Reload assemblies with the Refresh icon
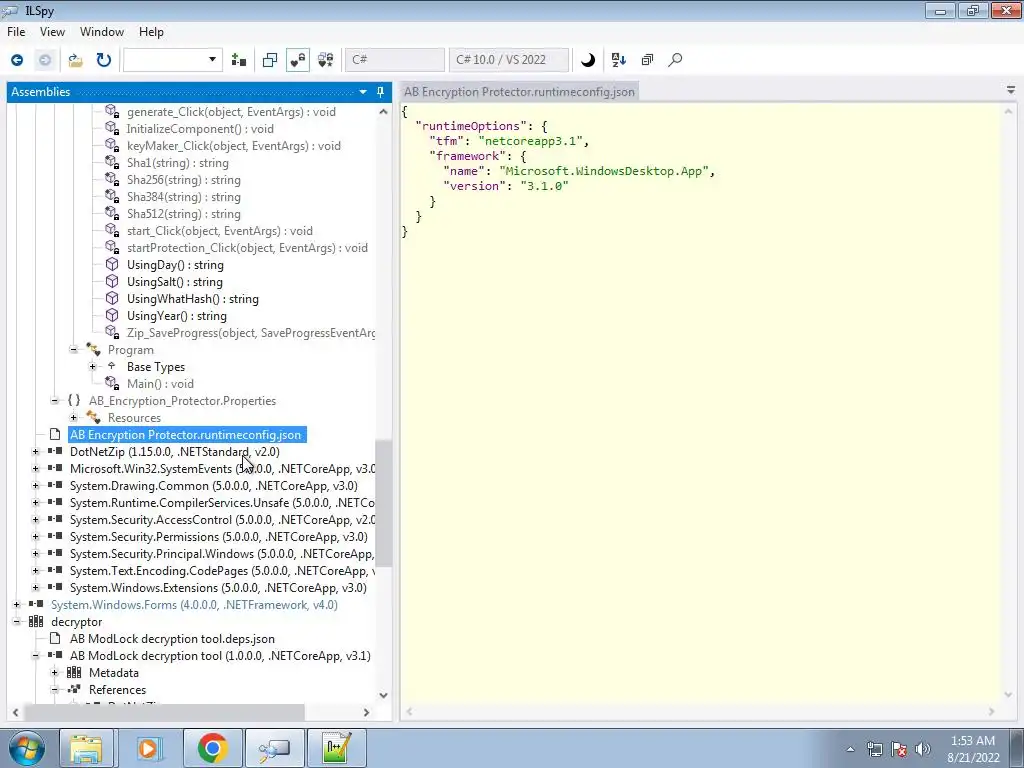This screenshot has width=1024, height=768. click(104, 60)
